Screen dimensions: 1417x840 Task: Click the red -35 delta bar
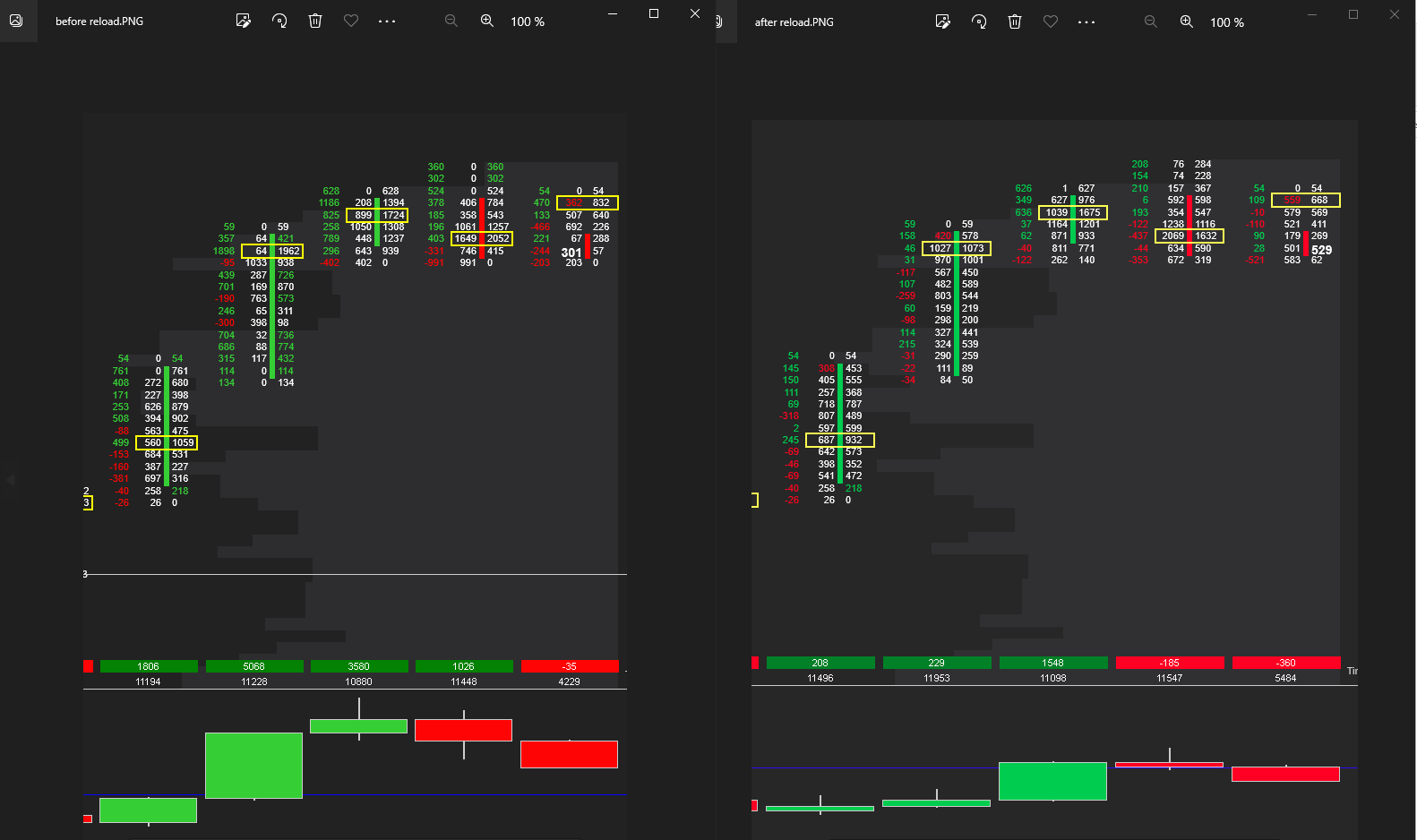[570, 666]
